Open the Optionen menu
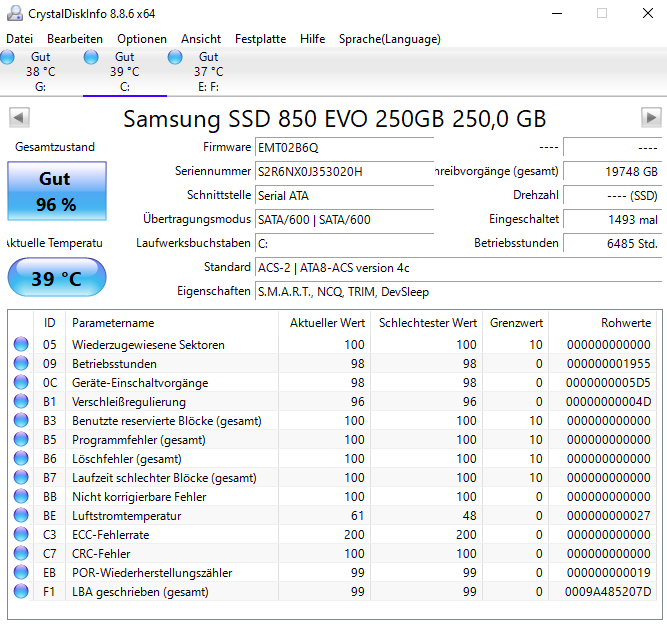667x626 pixels. coord(142,39)
